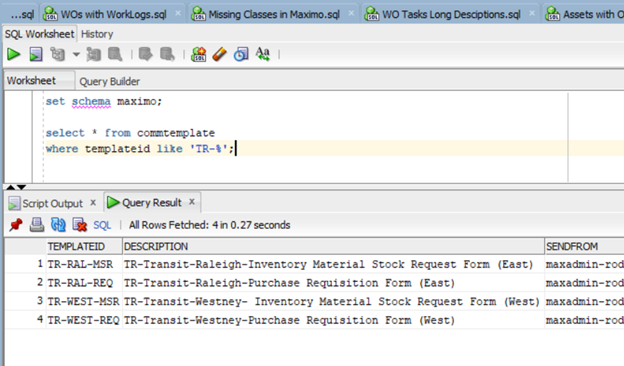
Task: Click the 'set schema maximo;' line in editor
Action: pyautogui.click(x=104, y=102)
